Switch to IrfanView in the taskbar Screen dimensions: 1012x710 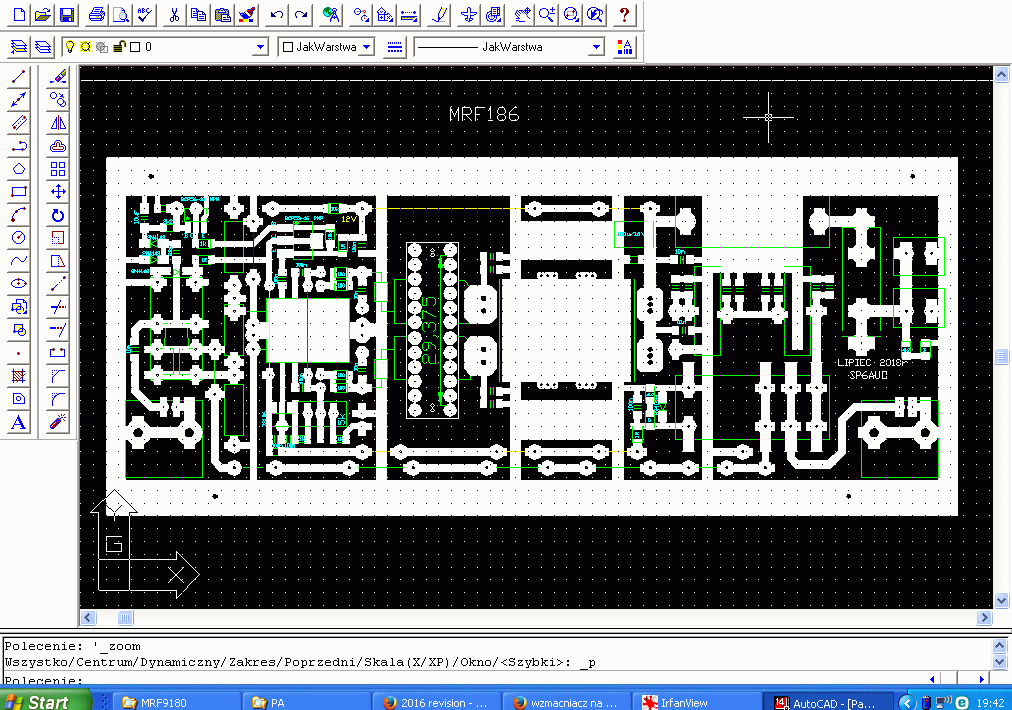click(698, 702)
